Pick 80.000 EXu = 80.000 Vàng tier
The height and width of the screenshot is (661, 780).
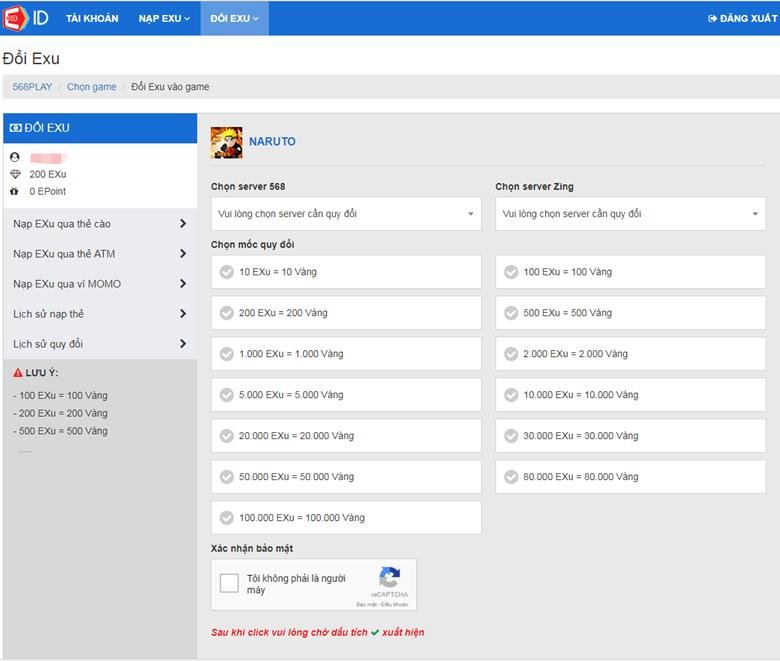coord(630,476)
